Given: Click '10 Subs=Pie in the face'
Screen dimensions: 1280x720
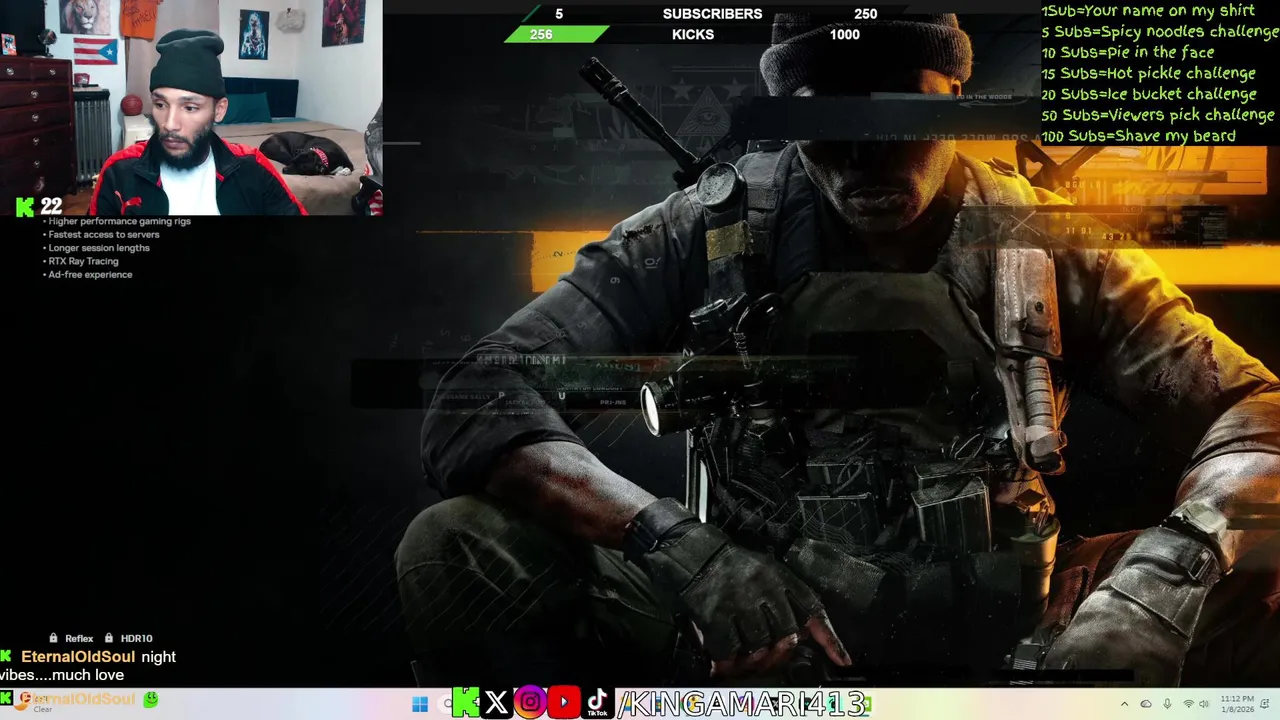Looking at the screenshot, I should click(x=1127, y=52).
